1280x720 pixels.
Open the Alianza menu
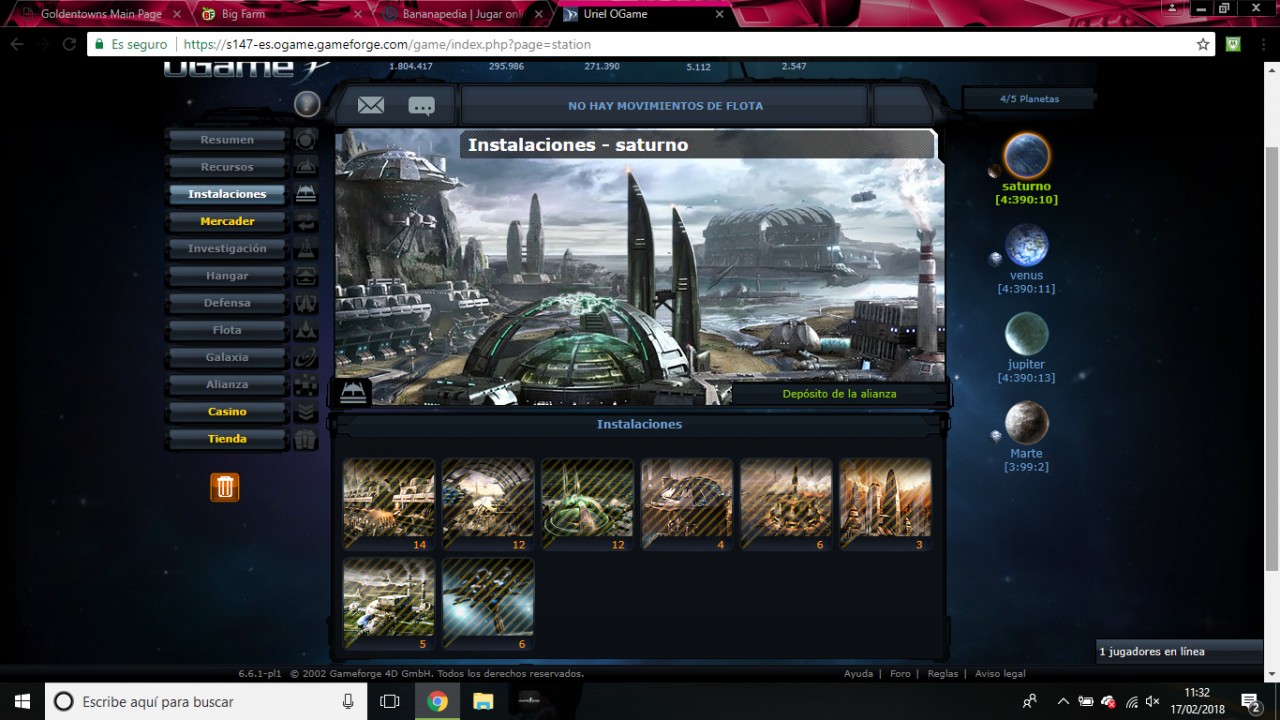click(227, 384)
